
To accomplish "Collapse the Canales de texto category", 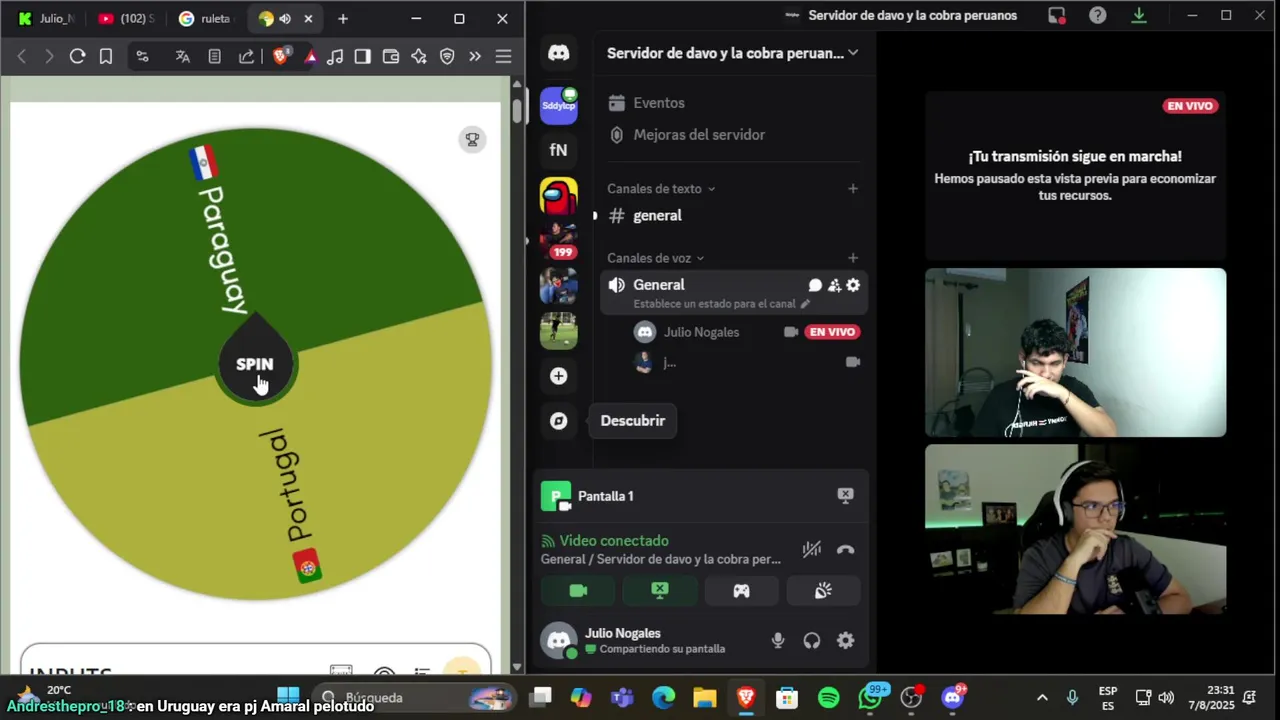I will 661,189.
